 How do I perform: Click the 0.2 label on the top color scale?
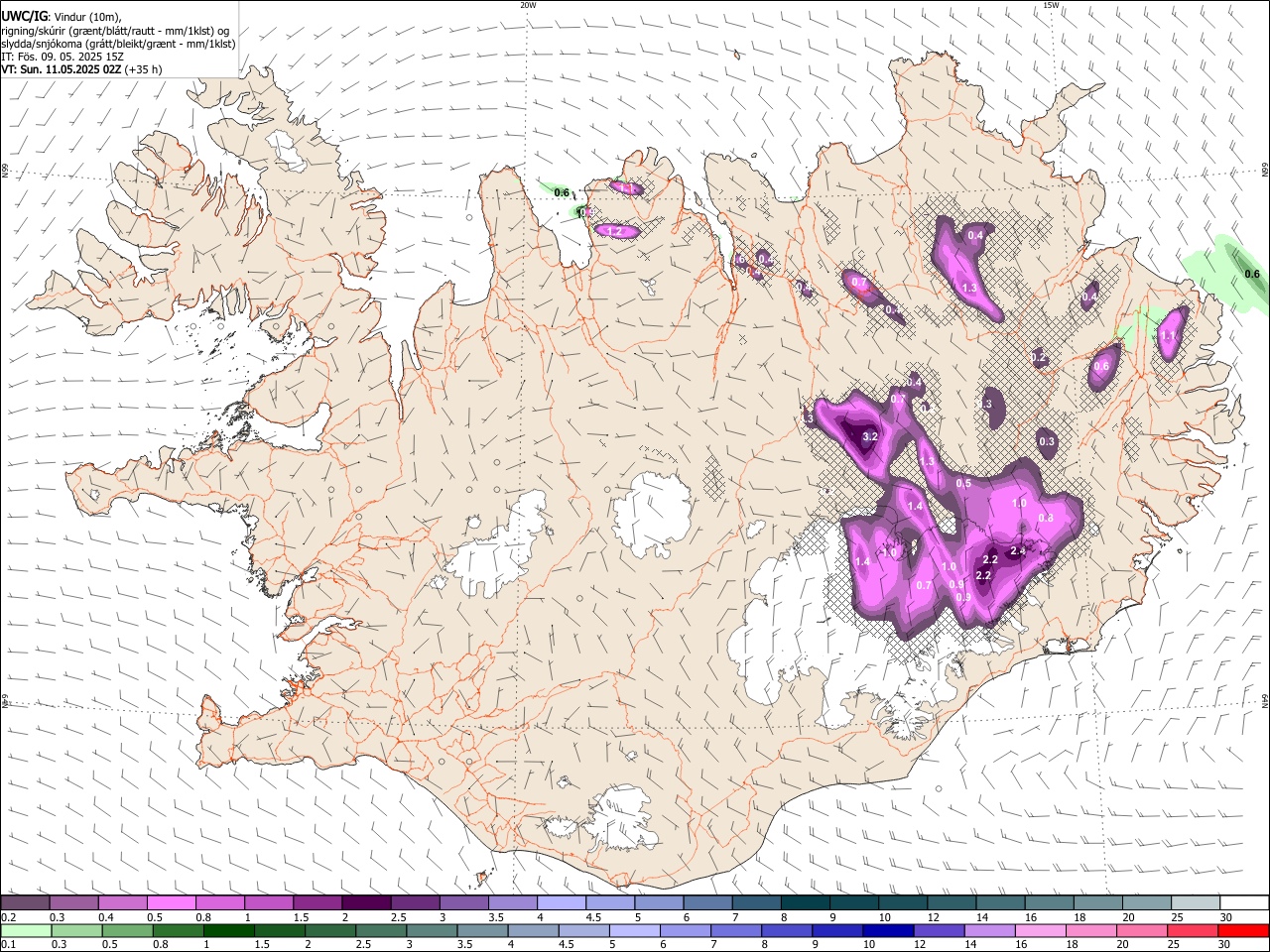click(x=8, y=917)
